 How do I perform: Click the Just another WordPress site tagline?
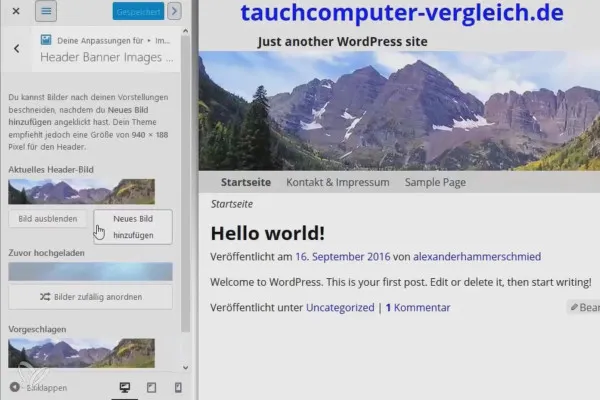[x=342, y=41]
